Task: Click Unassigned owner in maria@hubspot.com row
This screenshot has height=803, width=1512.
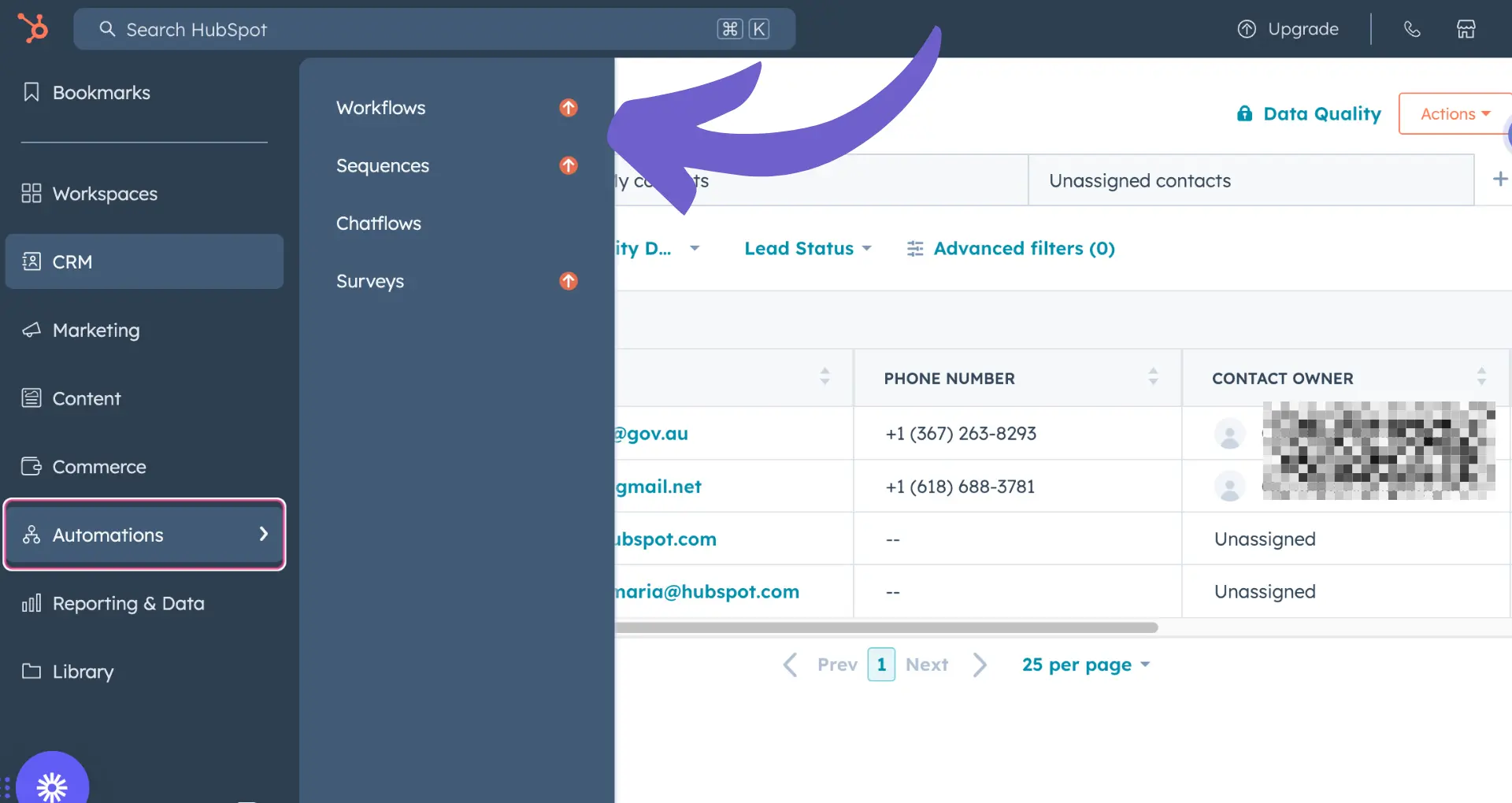Action: coord(1265,592)
